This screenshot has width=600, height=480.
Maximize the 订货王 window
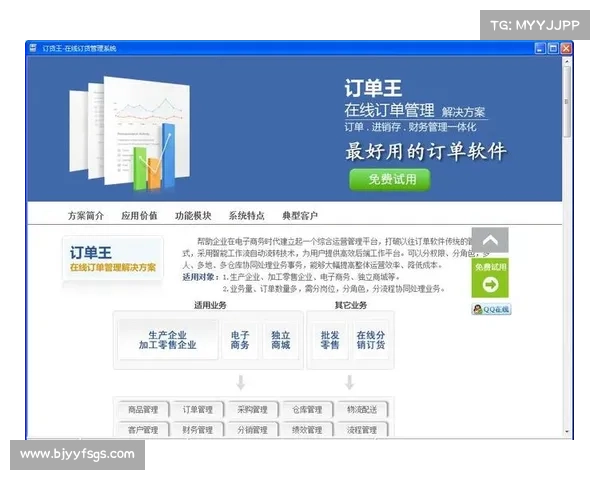click(x=553, y=48)
